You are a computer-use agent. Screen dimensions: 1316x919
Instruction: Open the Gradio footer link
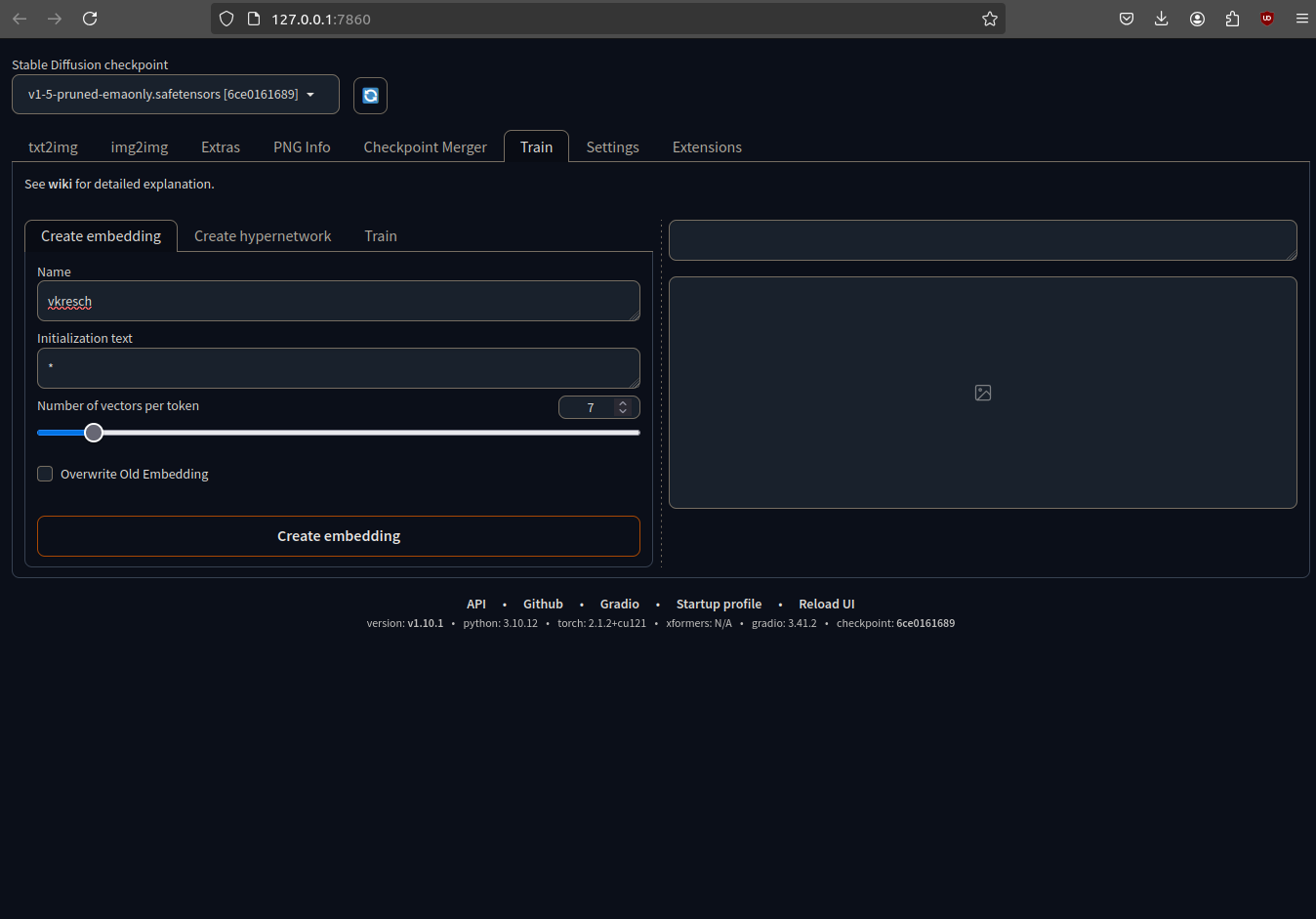[620, 605]
